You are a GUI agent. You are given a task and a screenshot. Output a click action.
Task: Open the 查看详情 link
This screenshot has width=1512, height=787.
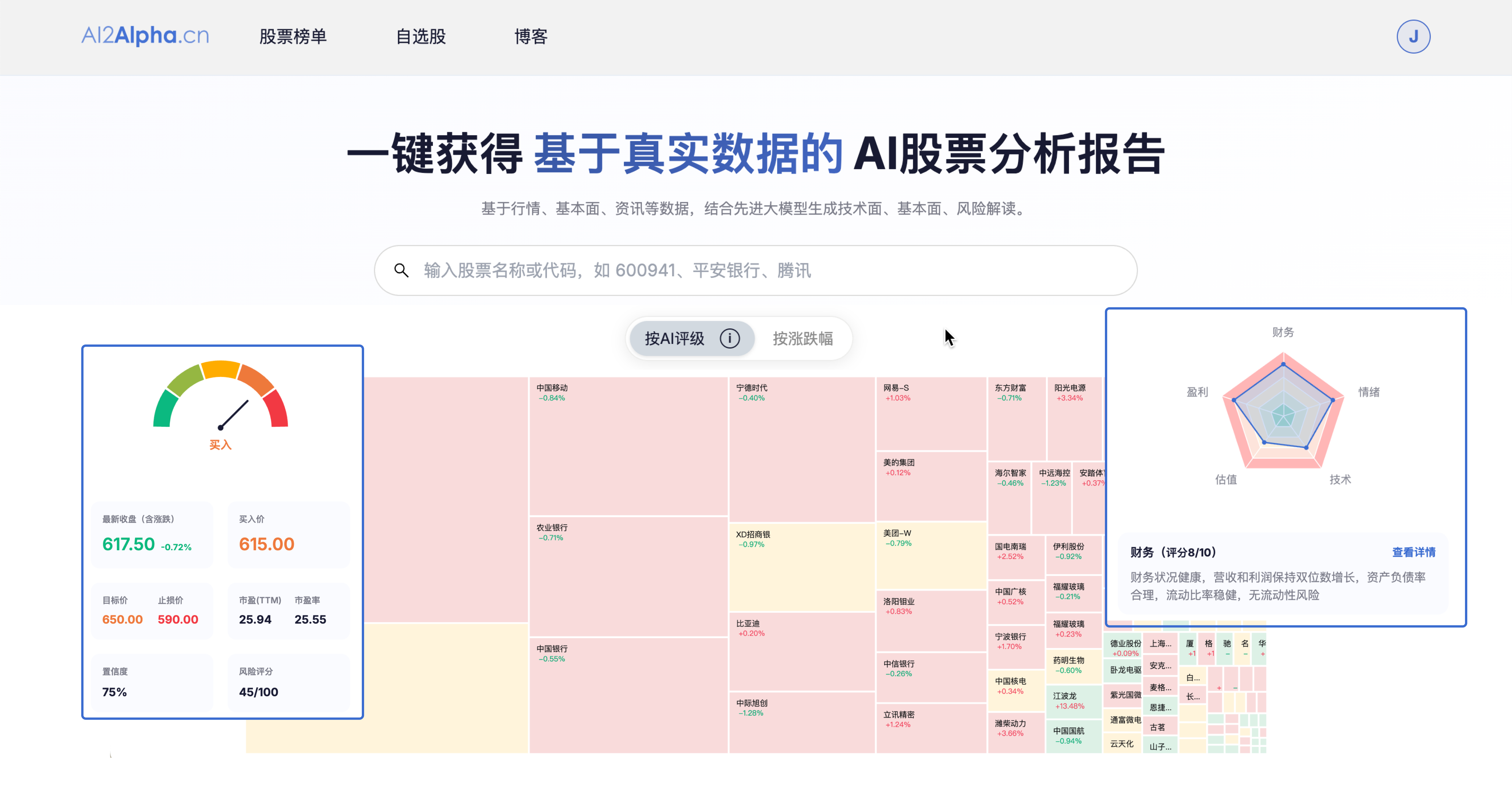click(x=1413, y=552)
